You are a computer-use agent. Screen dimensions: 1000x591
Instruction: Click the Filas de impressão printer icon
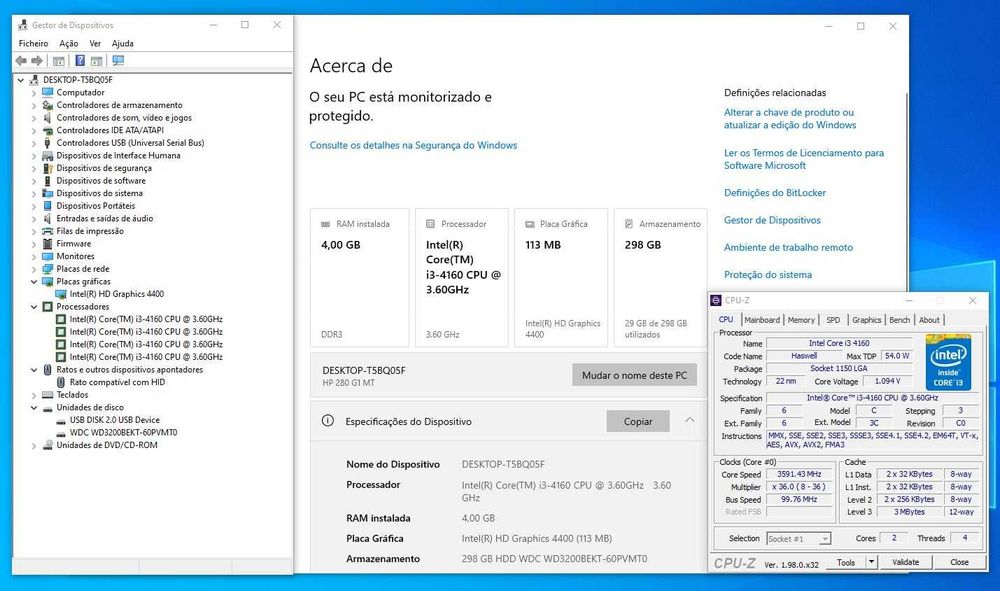(x=47, y=231)
